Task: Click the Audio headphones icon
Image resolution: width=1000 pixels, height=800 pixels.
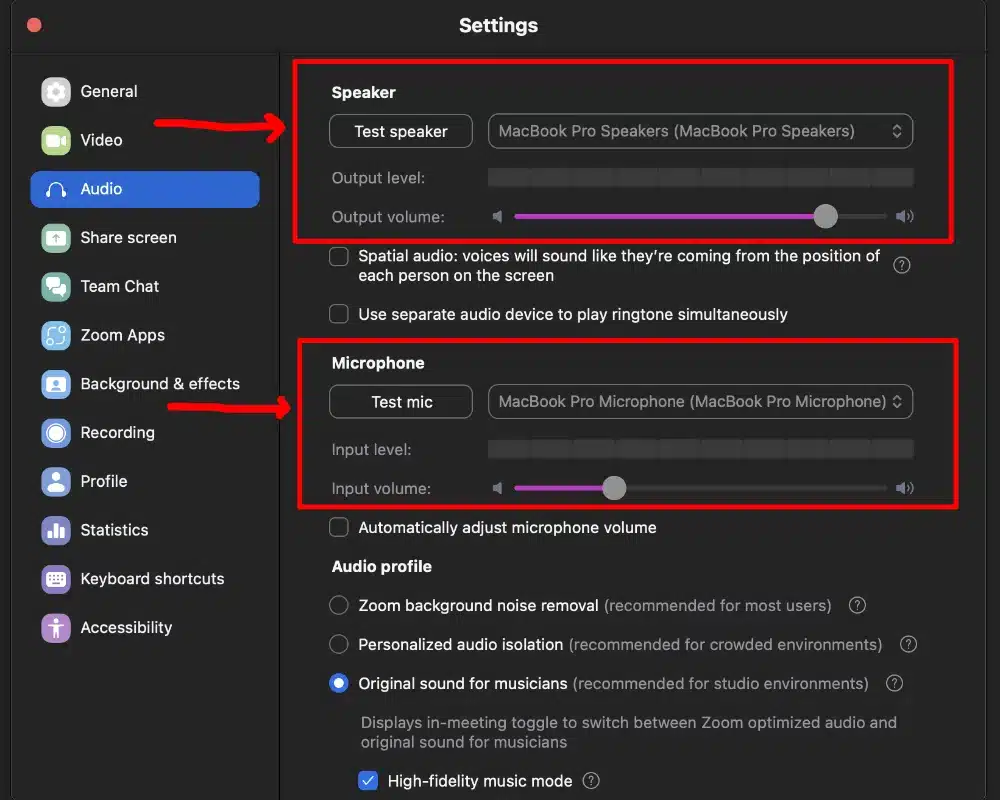Action: coord(56,189)
